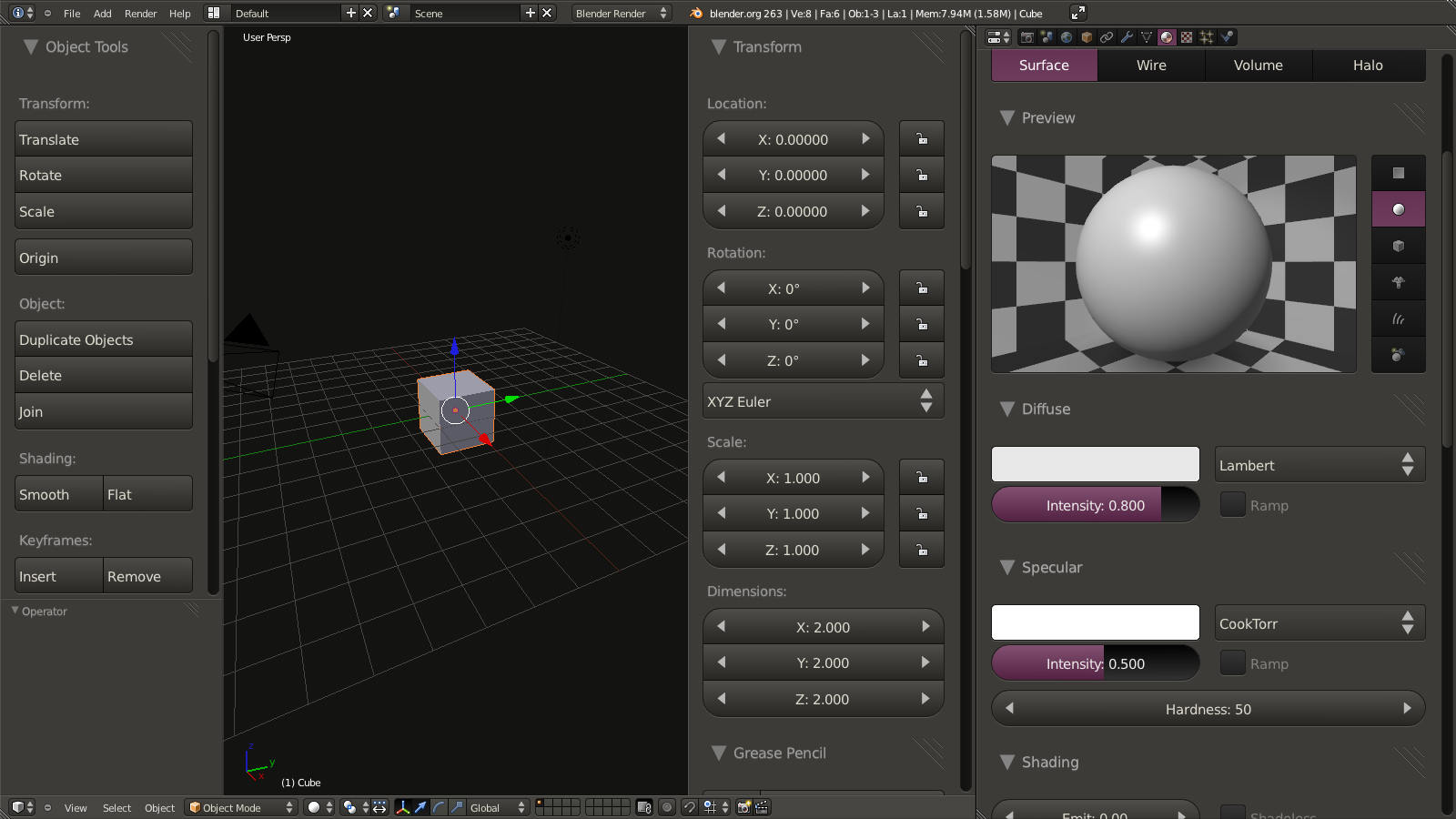
Task: Switch to the Wire material tab
Action: [x=1151, y=66]
